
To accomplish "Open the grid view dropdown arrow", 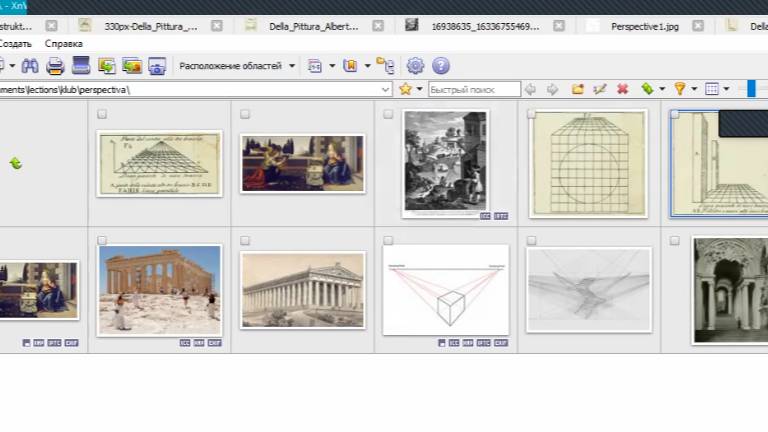I will tap(726, 89).
